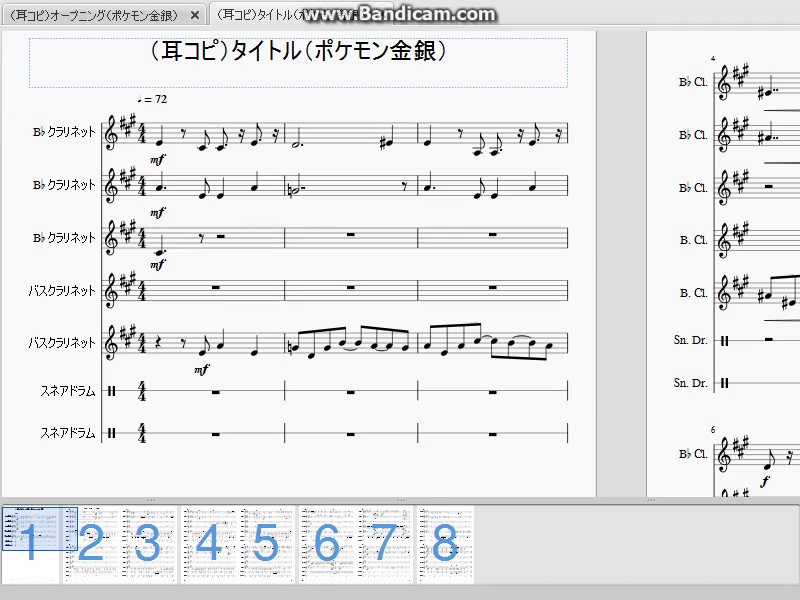Viewport: 800px width, 600px height.
Task: Jump to page 7 thumbnail in the navigator
Action: point(385,544)
